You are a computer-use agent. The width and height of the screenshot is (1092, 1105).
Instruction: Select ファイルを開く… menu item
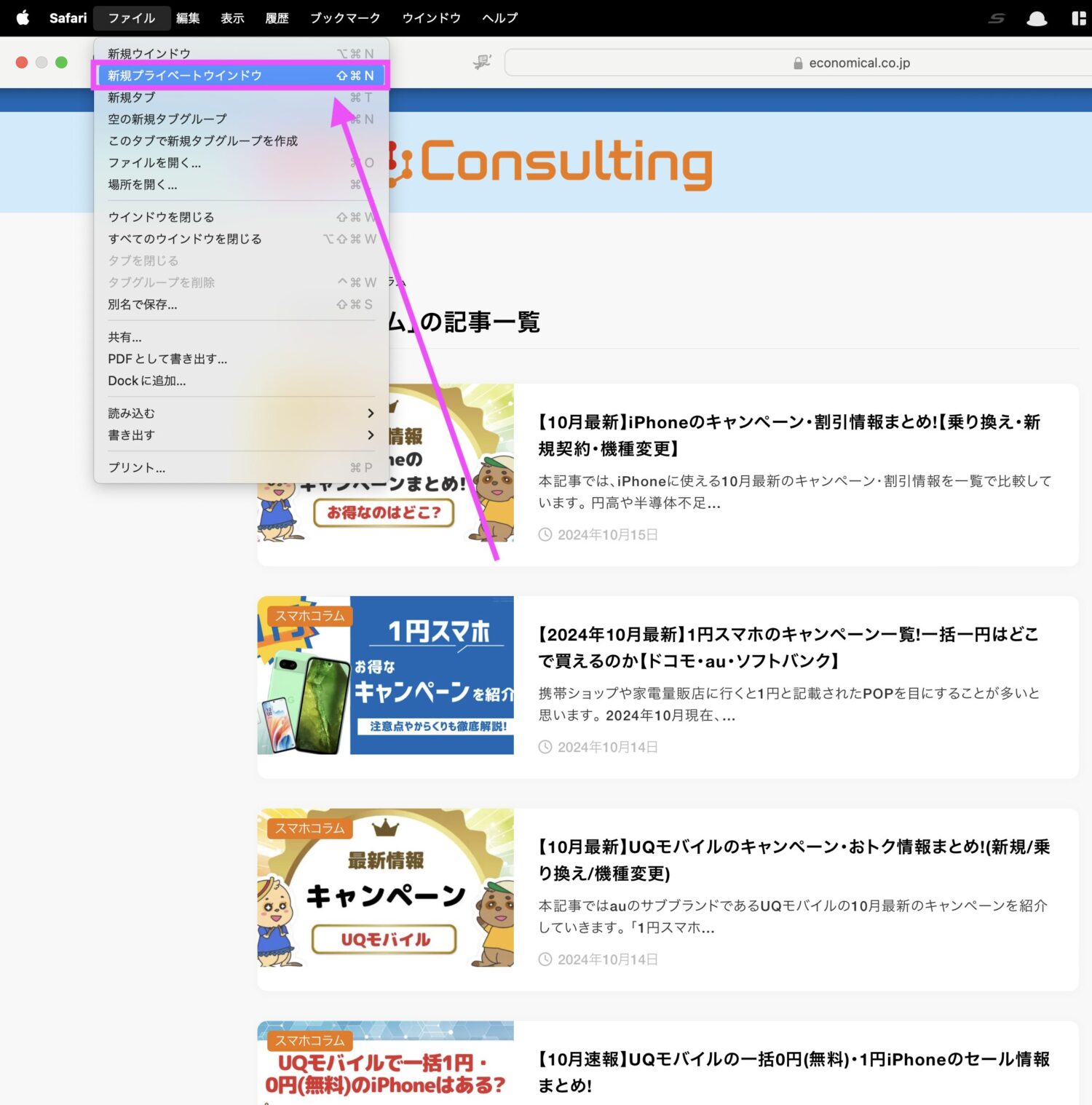241,162
